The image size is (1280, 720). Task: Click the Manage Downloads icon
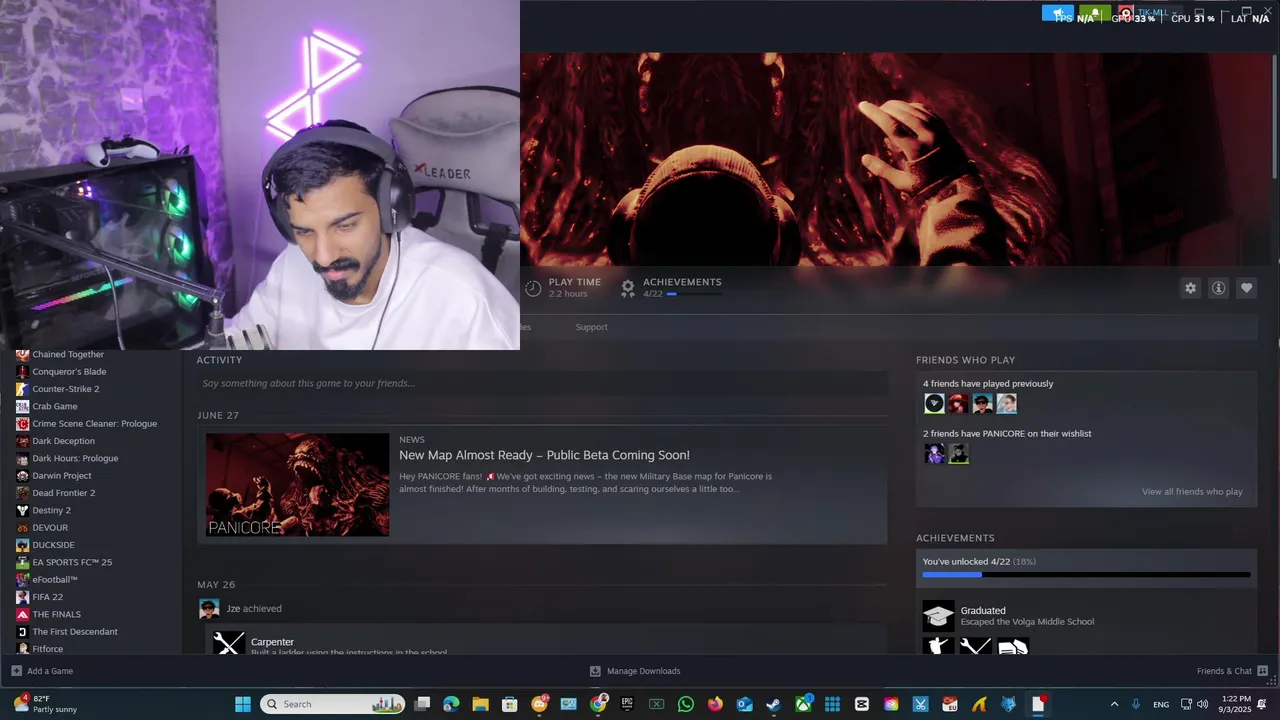(595, 671)
